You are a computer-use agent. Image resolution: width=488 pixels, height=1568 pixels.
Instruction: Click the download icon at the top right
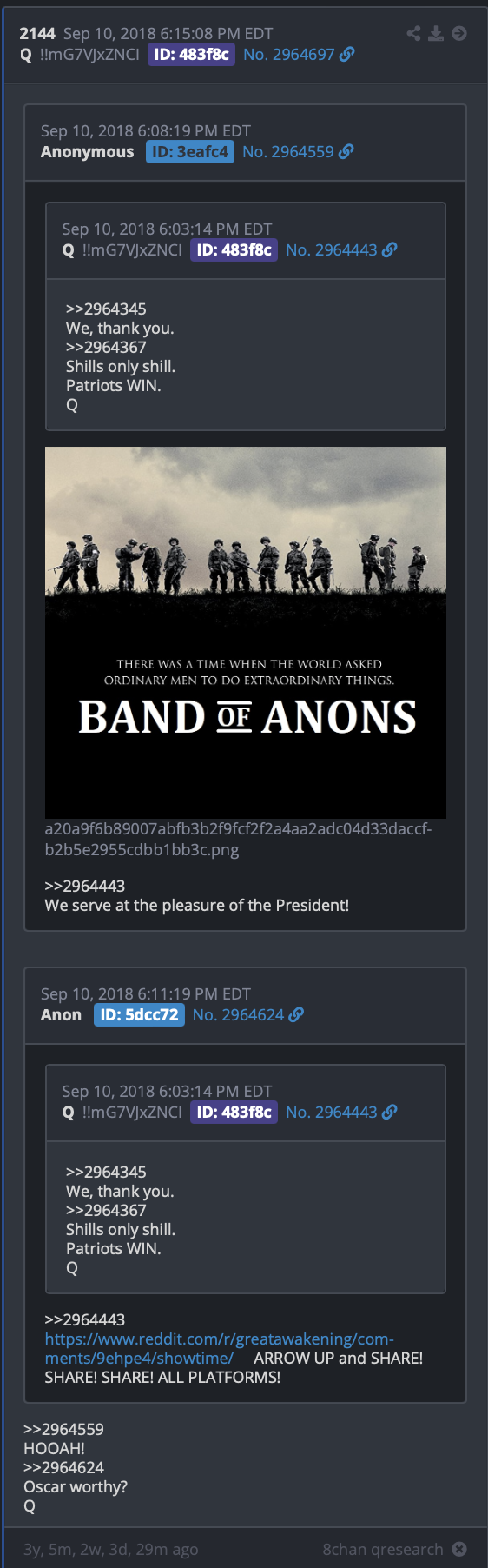point(436,33)
